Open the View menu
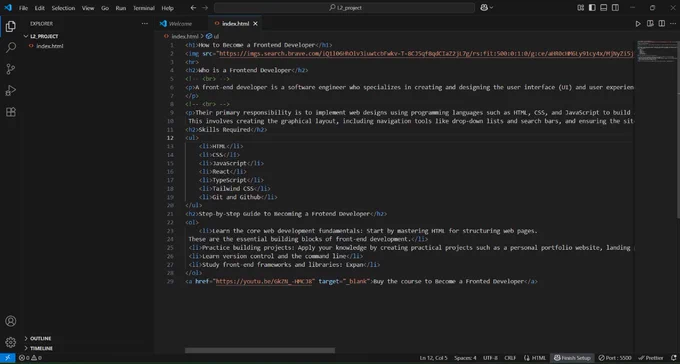Image resolution: width=680 pixels, height=364 pixels. pyautogui.click(x=88, y=8)
